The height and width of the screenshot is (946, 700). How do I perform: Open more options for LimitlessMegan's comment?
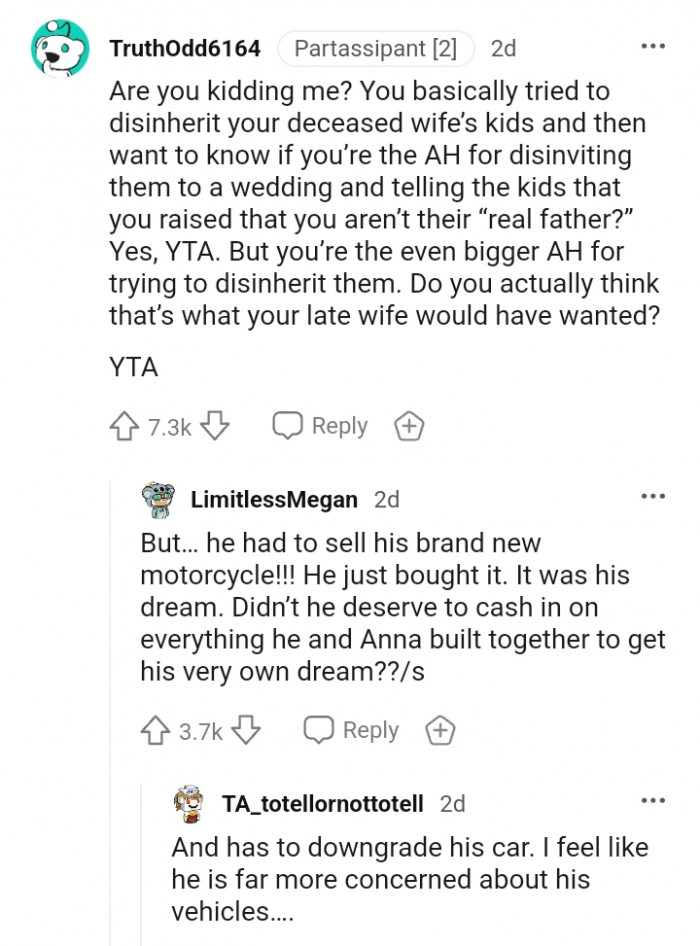[652, 498]
